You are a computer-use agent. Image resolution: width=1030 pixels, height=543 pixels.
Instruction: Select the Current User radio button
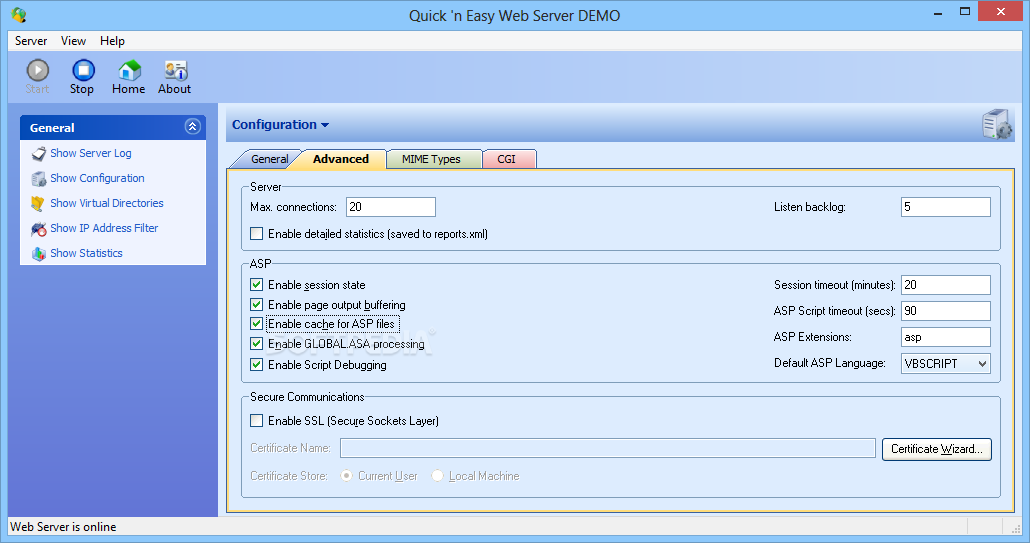point(346,476)
